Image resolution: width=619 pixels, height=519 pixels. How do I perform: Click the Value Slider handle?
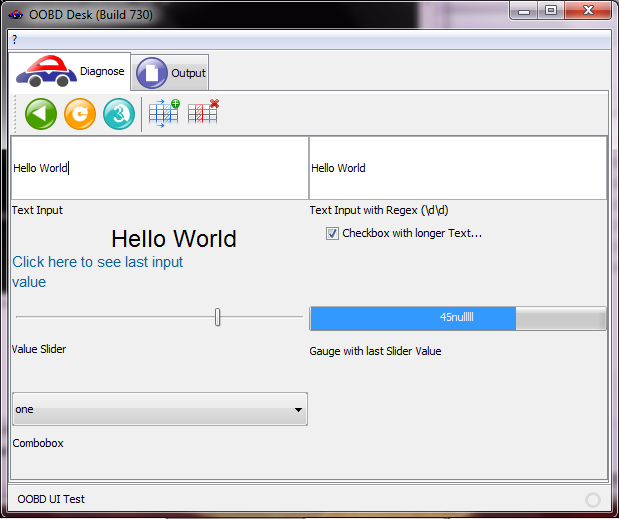217,317
